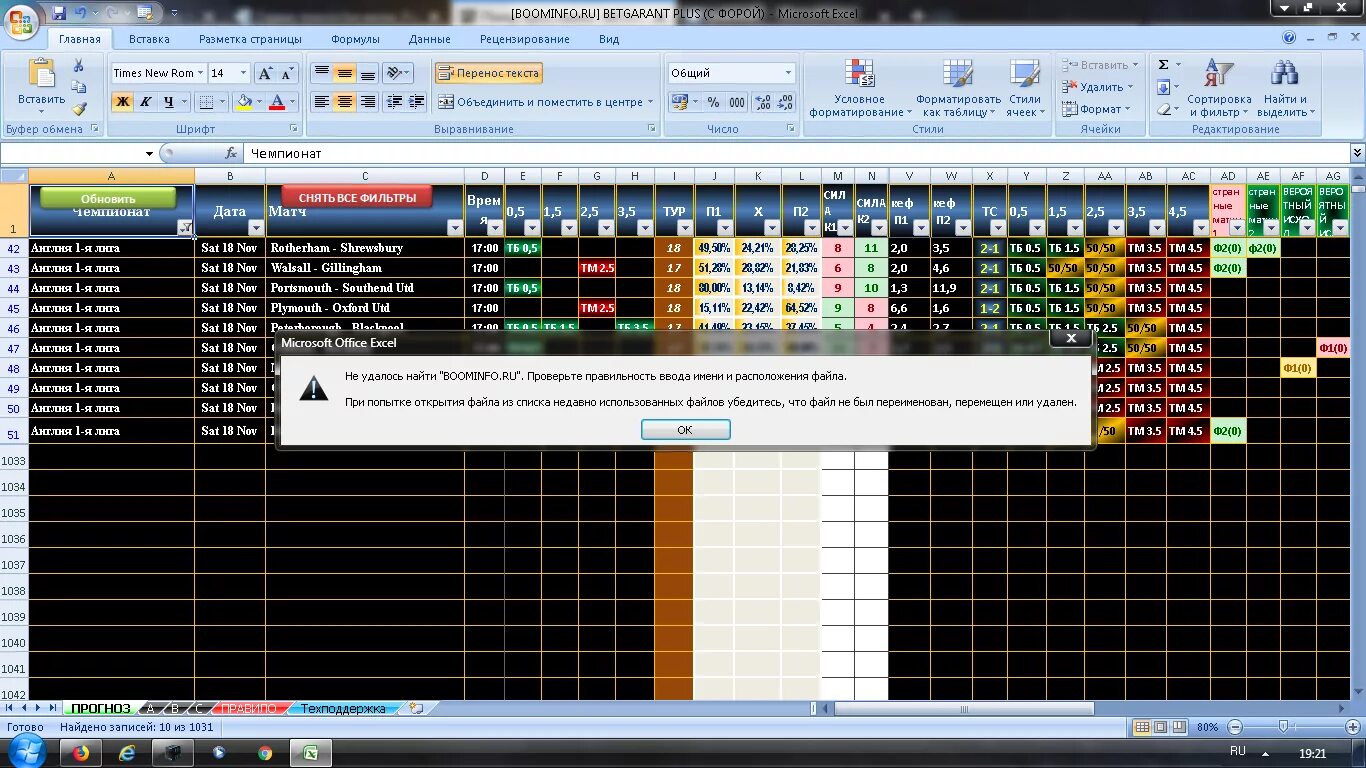Decrease indent
The image size is (1366, 768).
394,101
